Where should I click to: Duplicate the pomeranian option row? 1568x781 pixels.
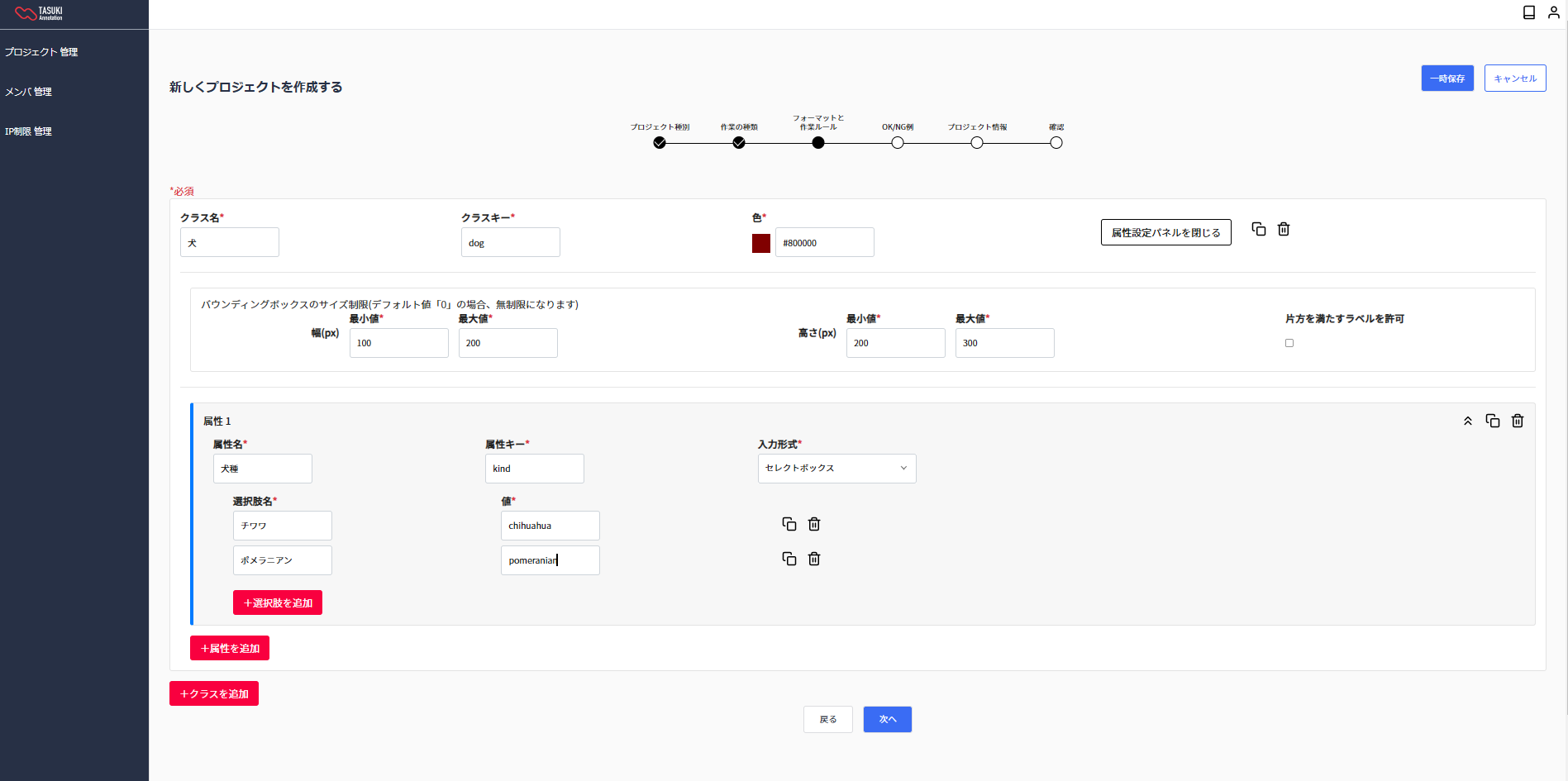point(789,559)
